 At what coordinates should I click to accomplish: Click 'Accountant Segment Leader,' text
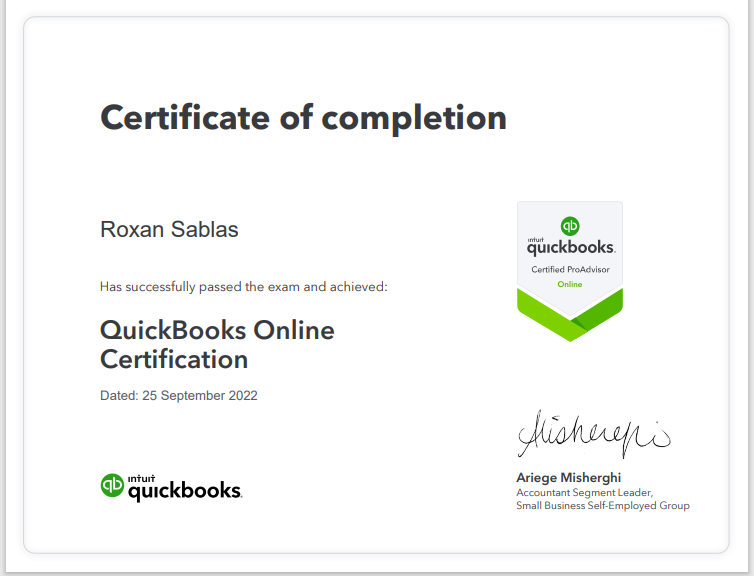pyautogui.click(x=585, y=493)
